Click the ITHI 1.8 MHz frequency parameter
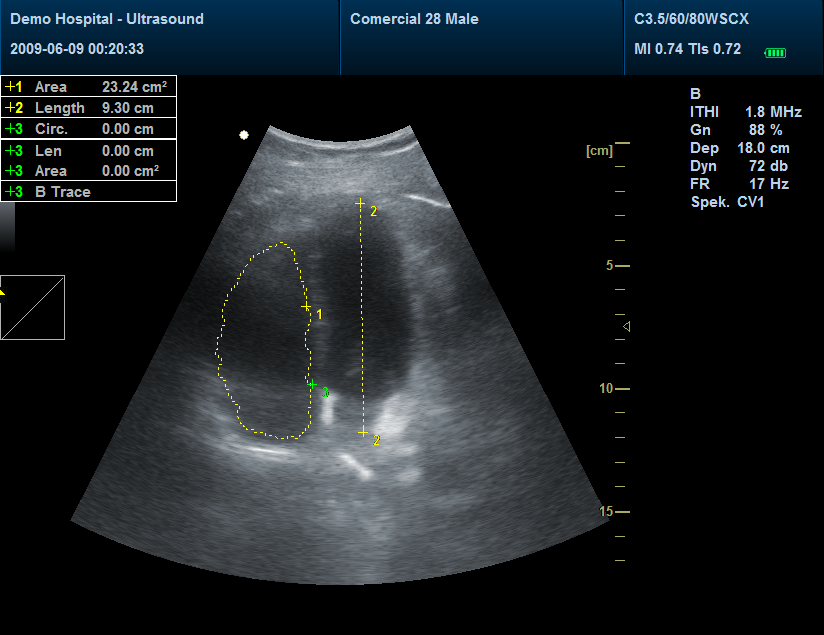This screenshot has height=635, width=824. pyautogui.click(x=745, y=112)
